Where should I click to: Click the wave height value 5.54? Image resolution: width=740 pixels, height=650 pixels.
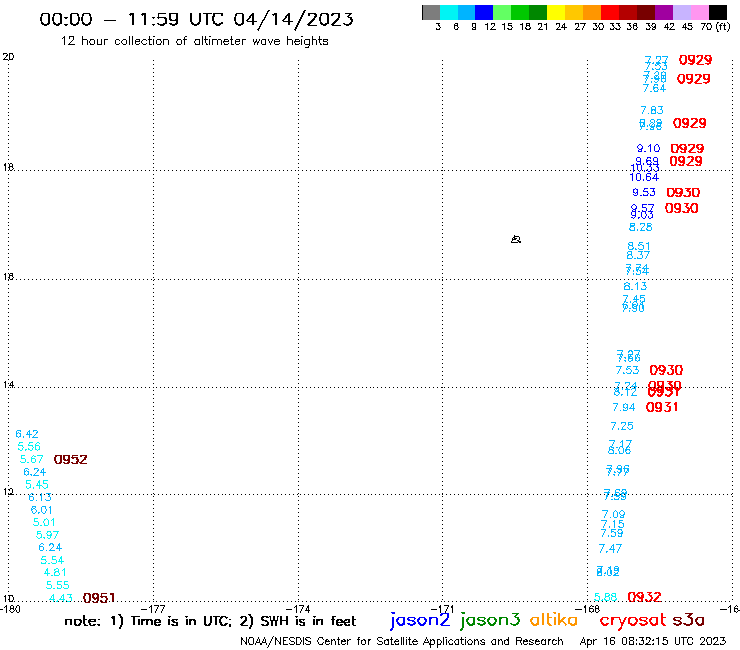[52, 560]
